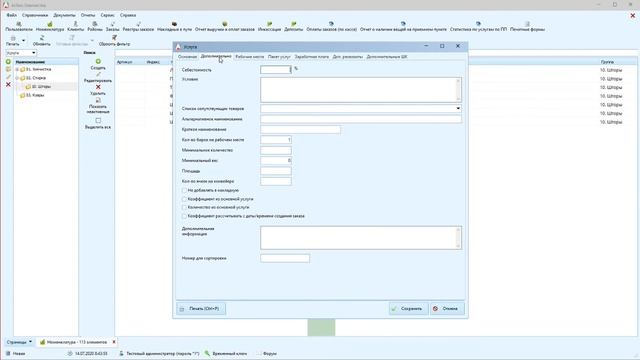640x360 pixels.
Task: Open the Печать dropdown arrow
Action: pyautogui.click(x=23, y=40)
